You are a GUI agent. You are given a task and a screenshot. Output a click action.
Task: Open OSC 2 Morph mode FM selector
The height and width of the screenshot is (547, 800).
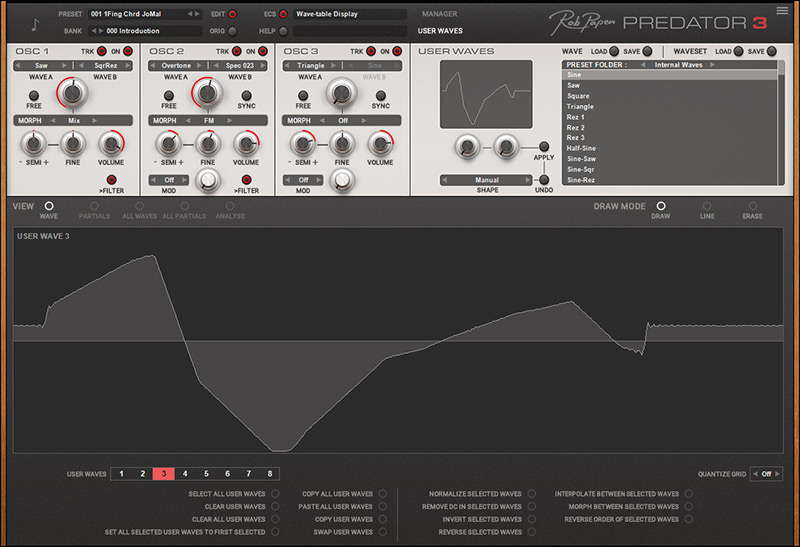pos(209,120)
